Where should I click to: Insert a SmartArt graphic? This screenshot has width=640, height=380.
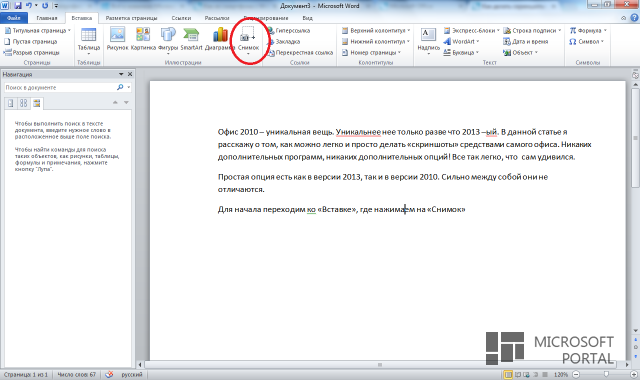pyautogui.click(x=191, y=39)
